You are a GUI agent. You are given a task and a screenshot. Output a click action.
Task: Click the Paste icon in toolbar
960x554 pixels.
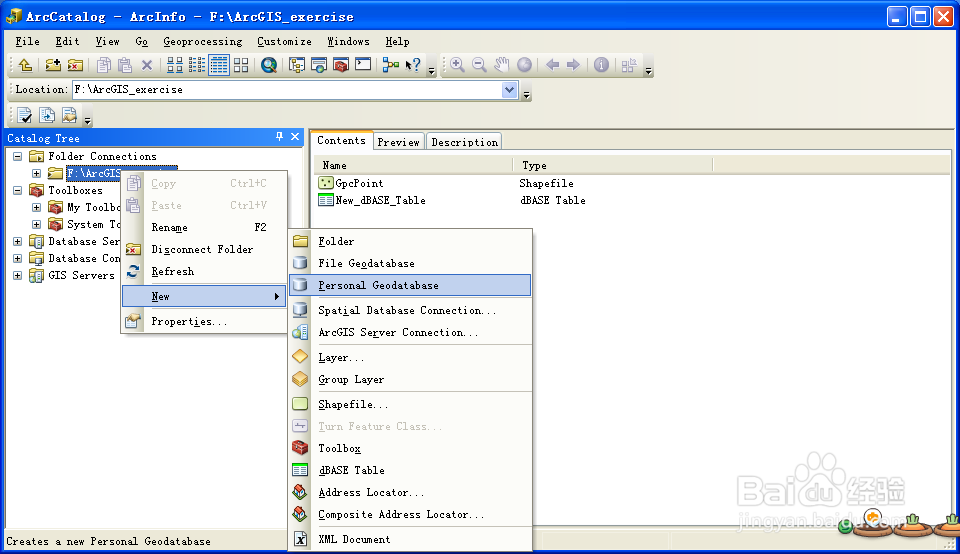125,65
